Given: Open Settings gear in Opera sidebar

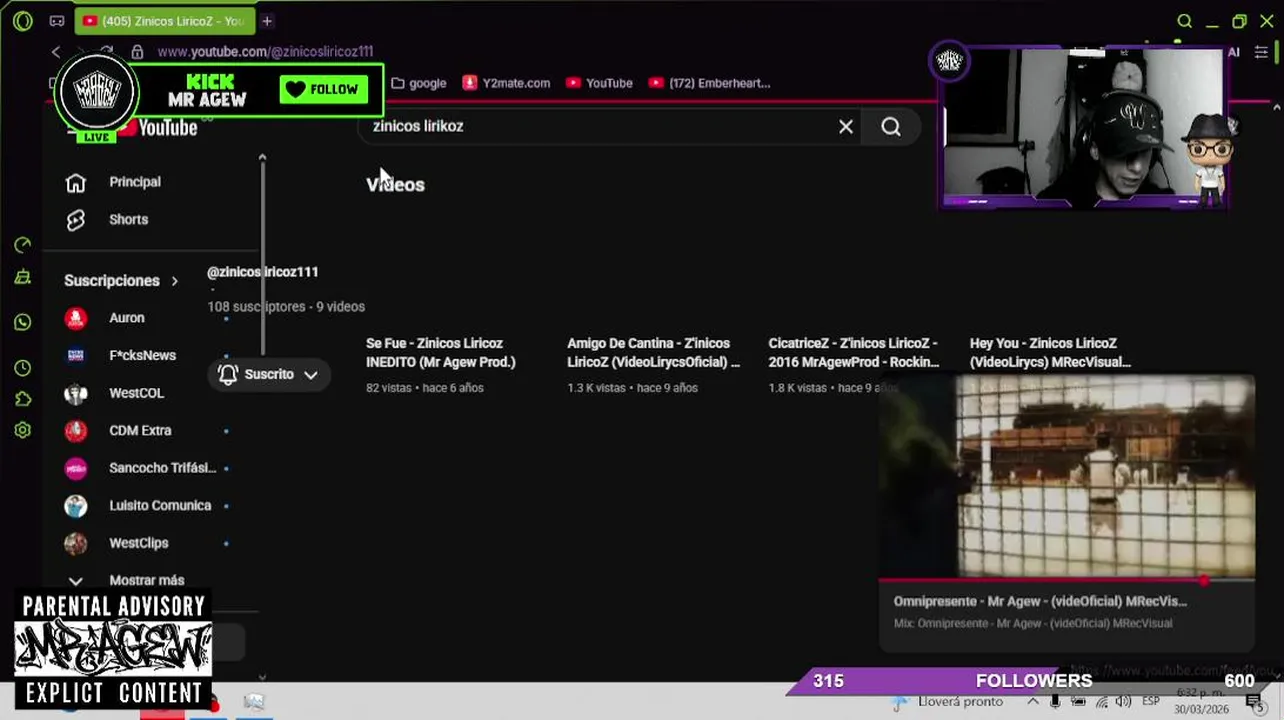Looking at the screenshot, I should tap(23, 430).
